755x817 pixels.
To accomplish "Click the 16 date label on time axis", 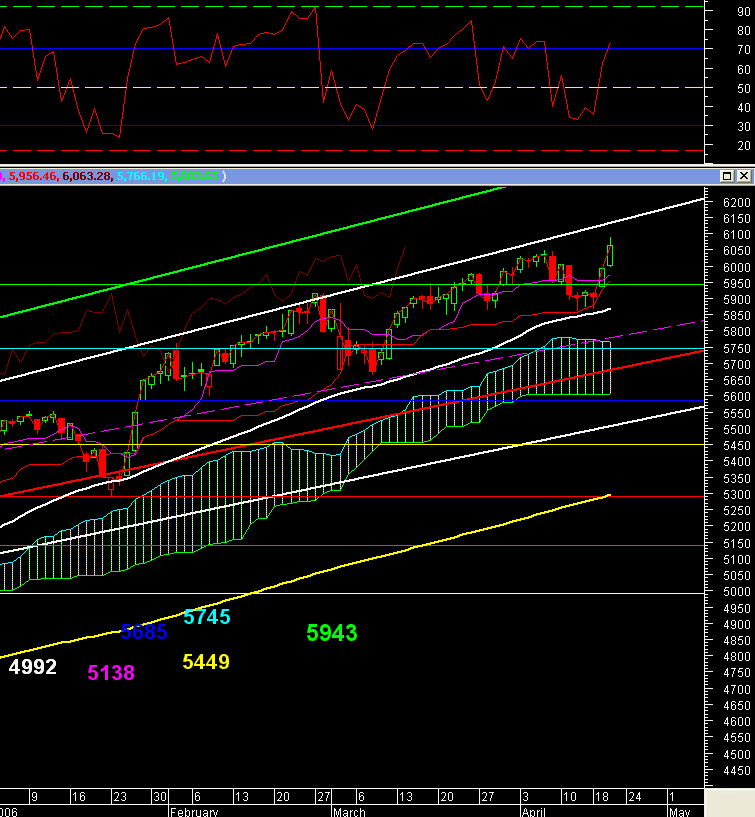I will pos(78,797).
